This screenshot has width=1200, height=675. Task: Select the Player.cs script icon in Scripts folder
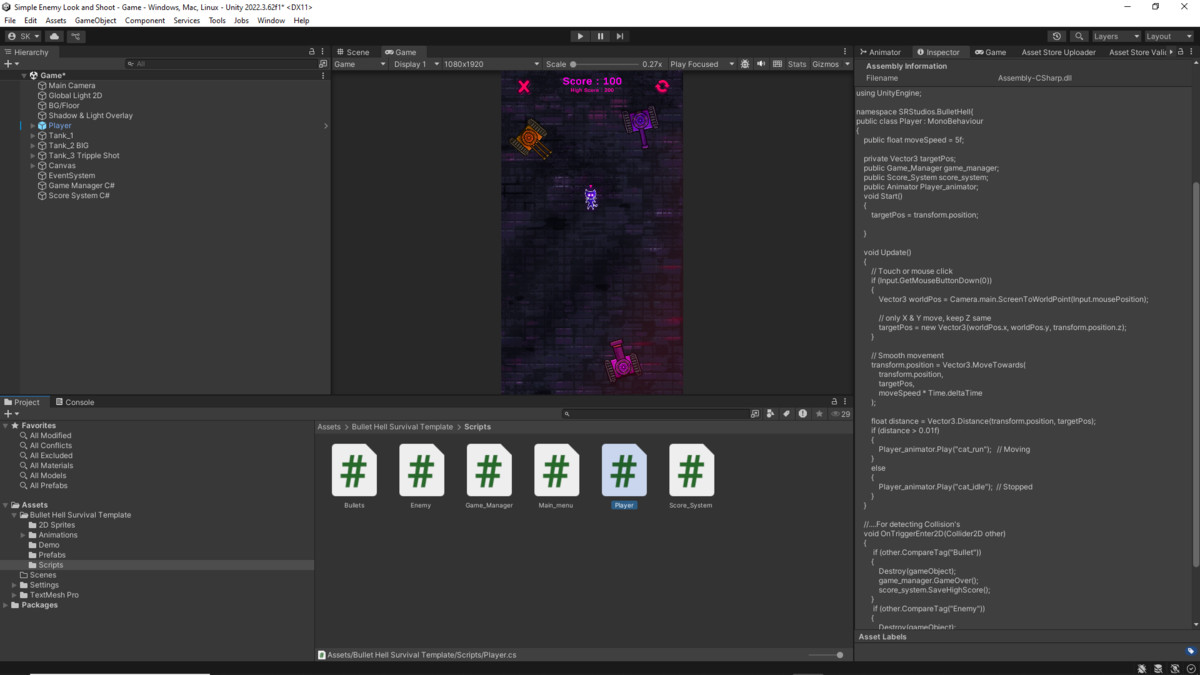(x=624, y=471)
